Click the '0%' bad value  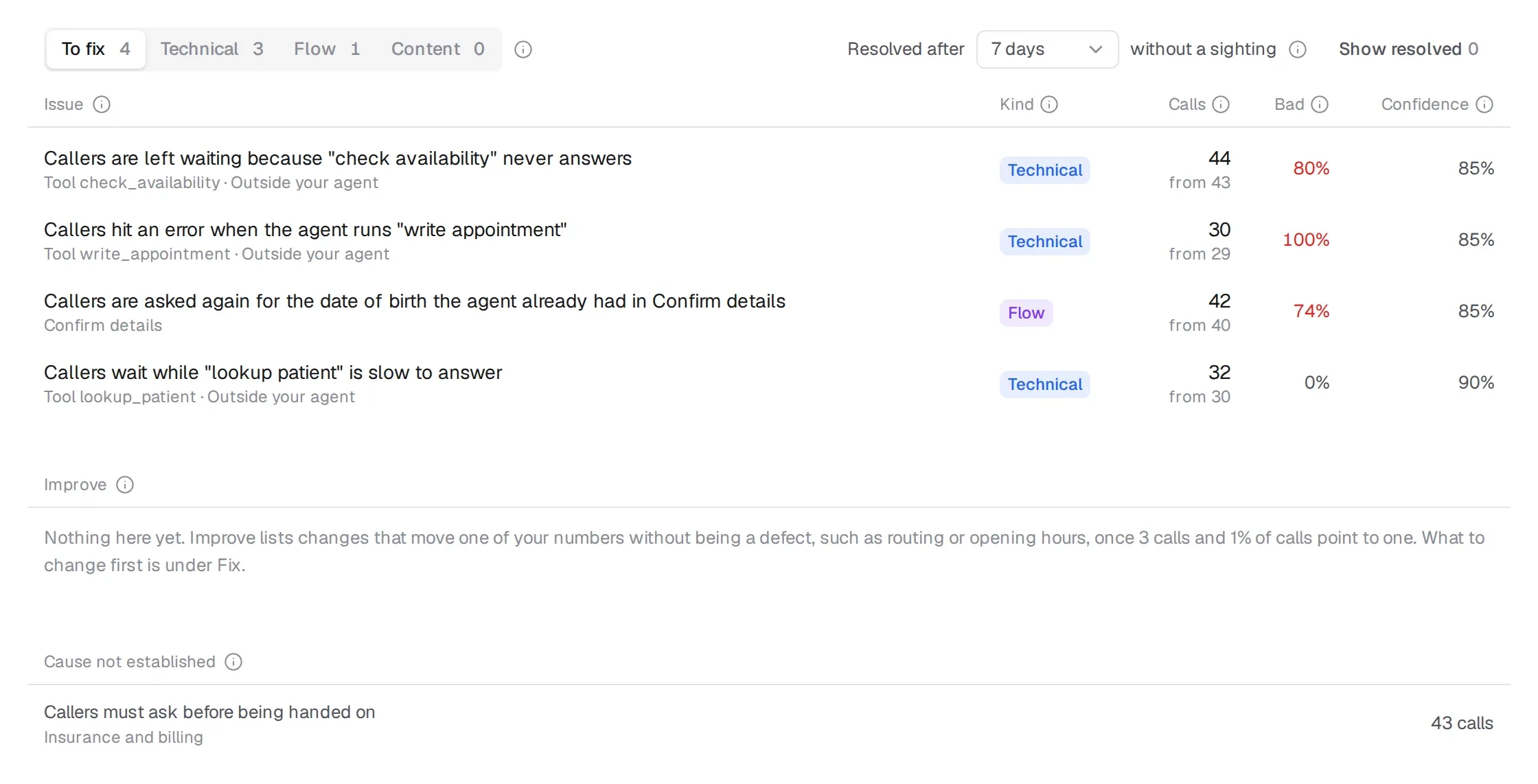pos(1317,383)
